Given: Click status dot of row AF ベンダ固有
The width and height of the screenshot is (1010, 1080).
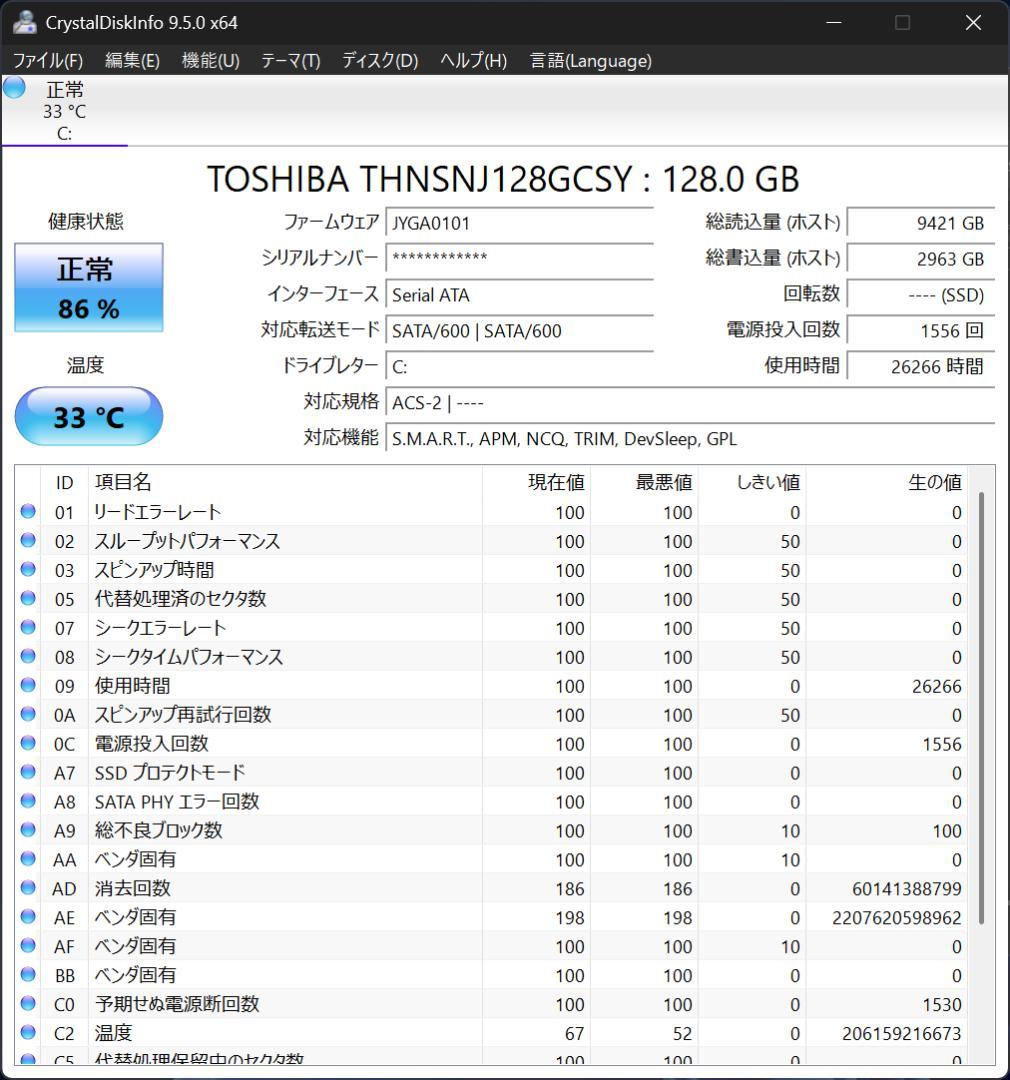Looking at the screenshot, I should 28,945.
